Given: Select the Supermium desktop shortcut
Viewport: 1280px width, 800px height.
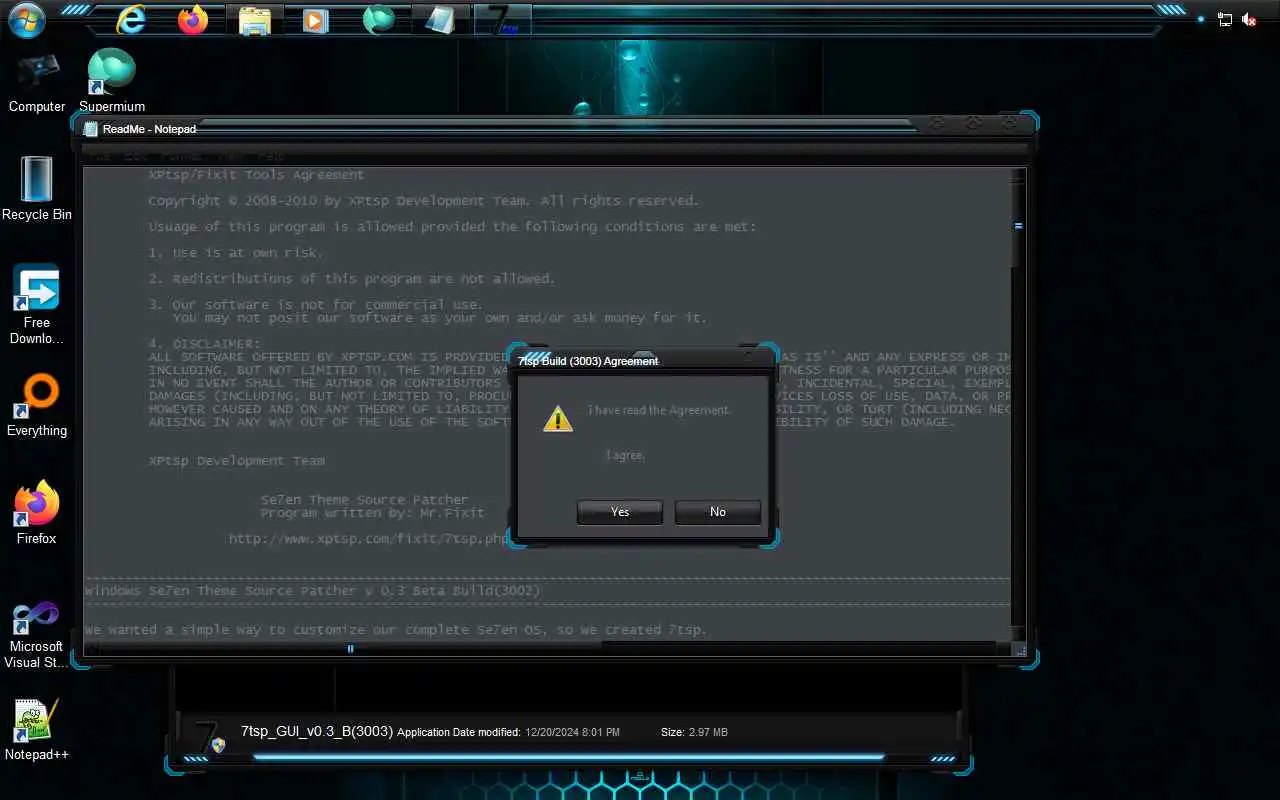Looking at the screenshot, I should [x=112, y=82].
